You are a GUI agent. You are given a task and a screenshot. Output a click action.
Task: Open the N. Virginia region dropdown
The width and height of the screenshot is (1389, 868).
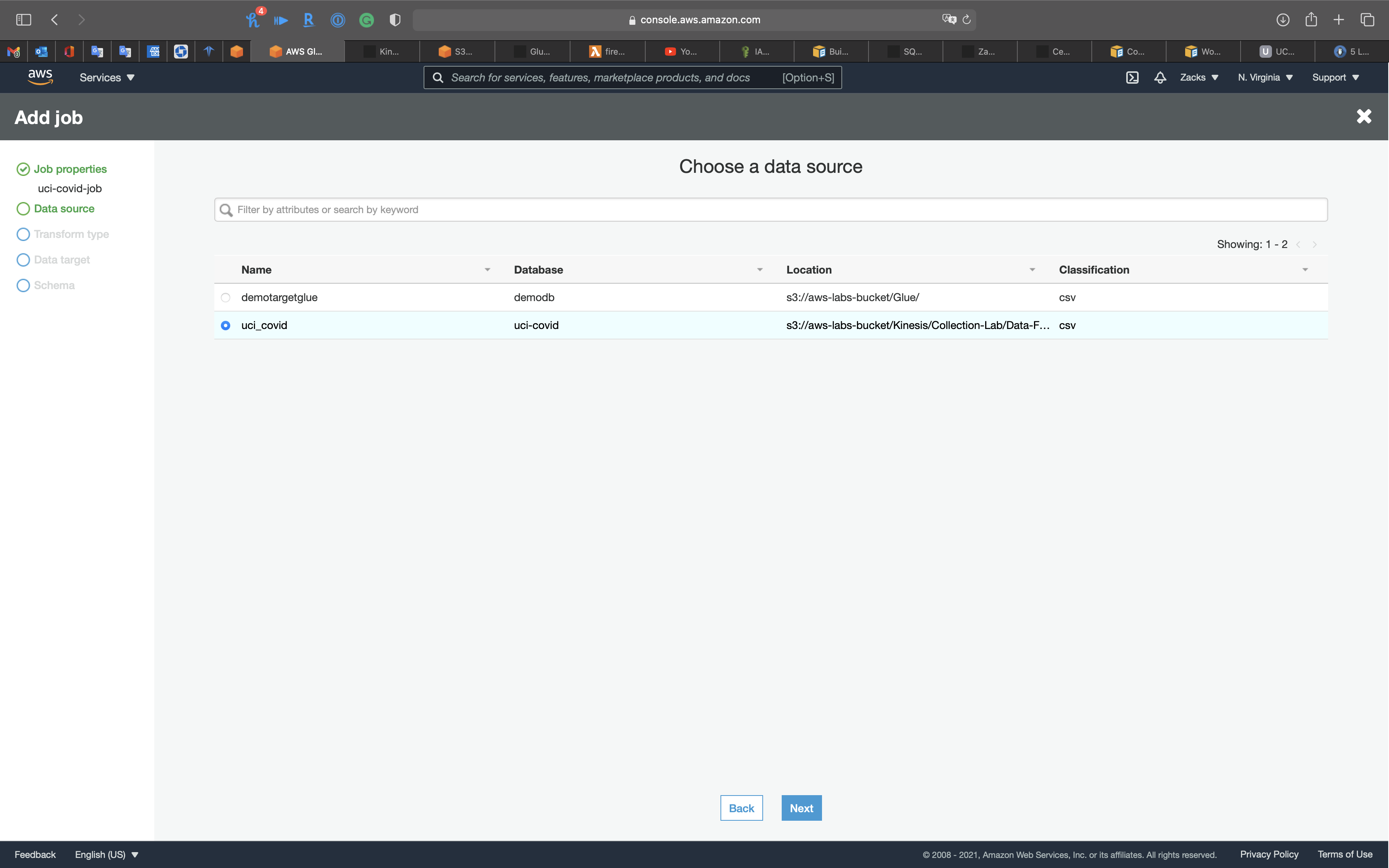pos(1265,77)
